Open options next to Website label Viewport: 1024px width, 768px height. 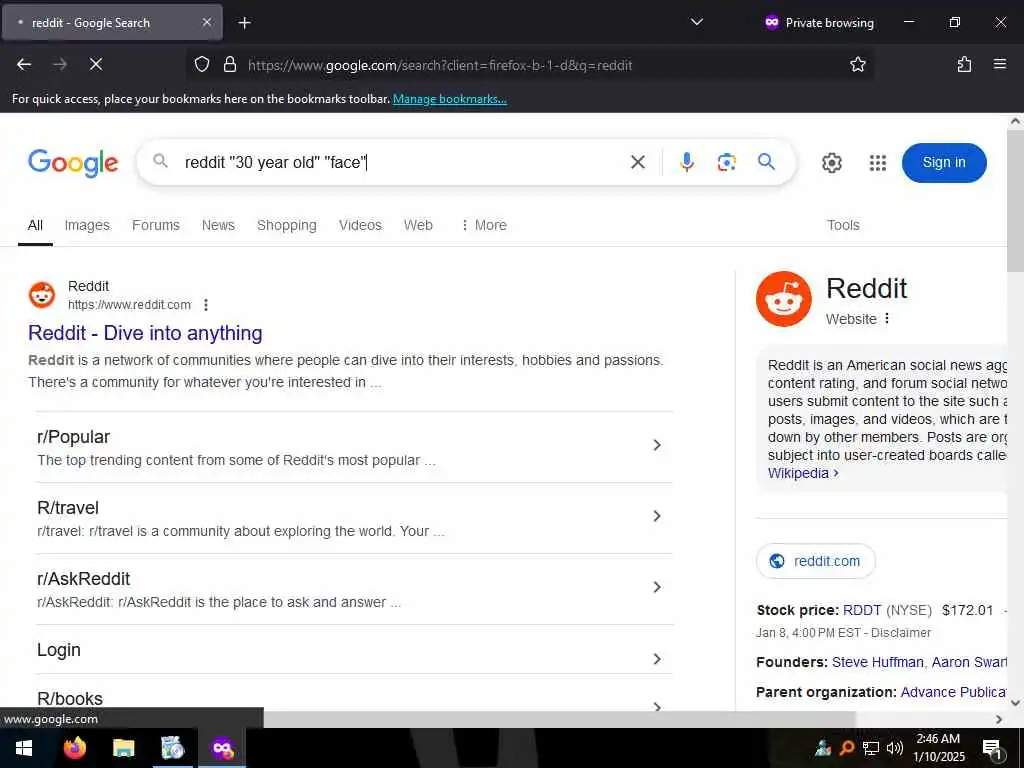pos(887,319)
